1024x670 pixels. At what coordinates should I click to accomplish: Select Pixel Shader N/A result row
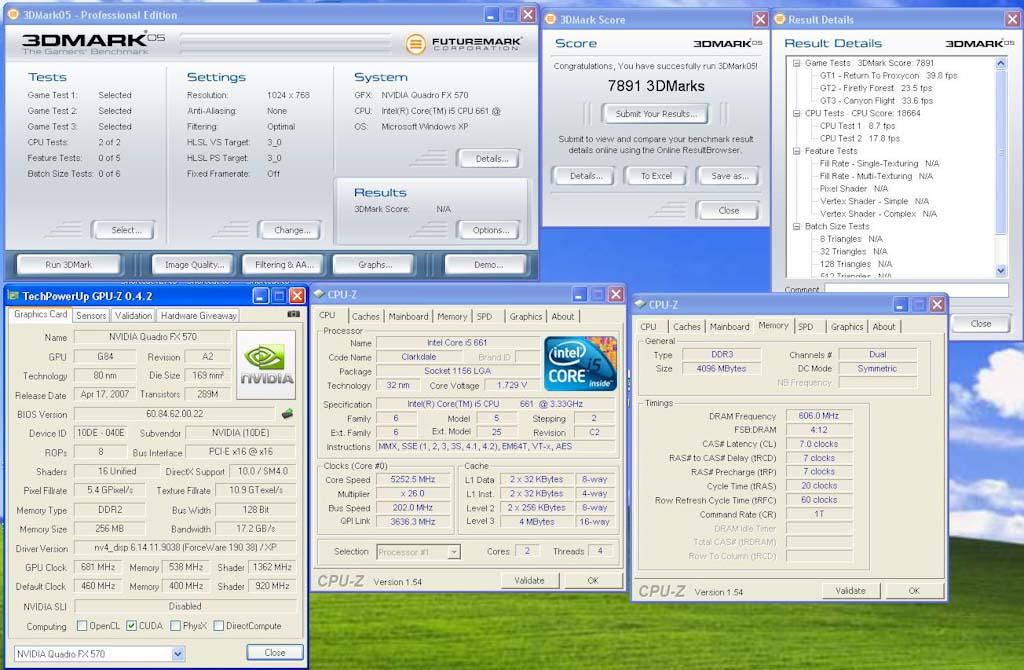854,189
